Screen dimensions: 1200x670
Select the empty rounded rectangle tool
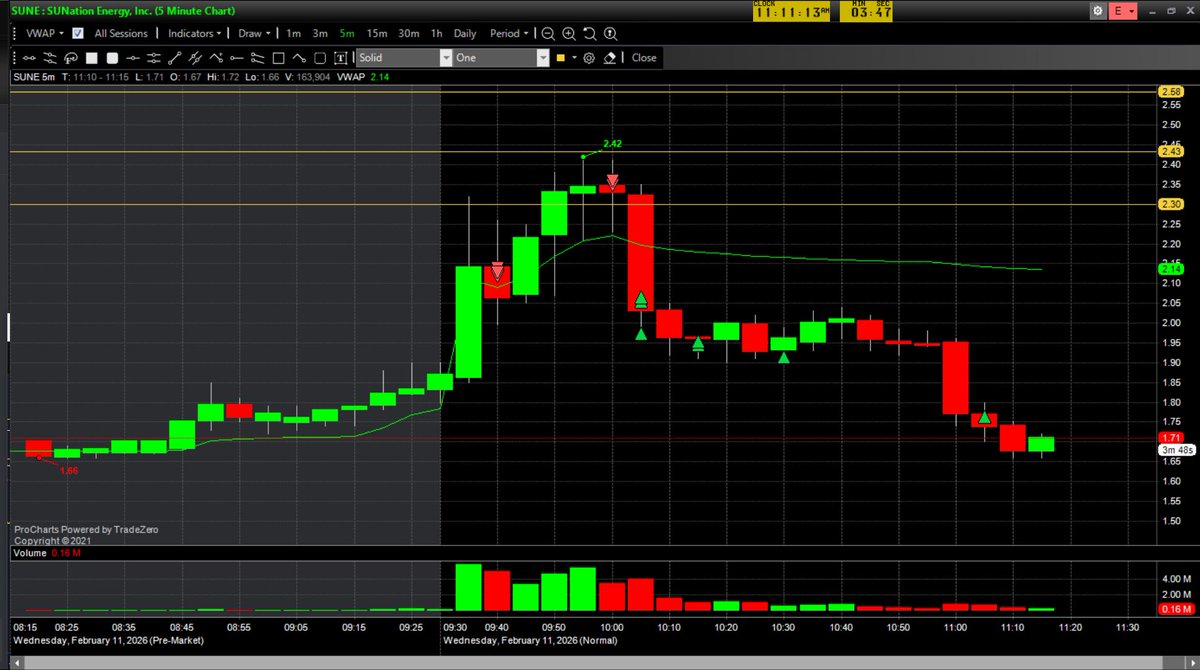click(319, 58)
